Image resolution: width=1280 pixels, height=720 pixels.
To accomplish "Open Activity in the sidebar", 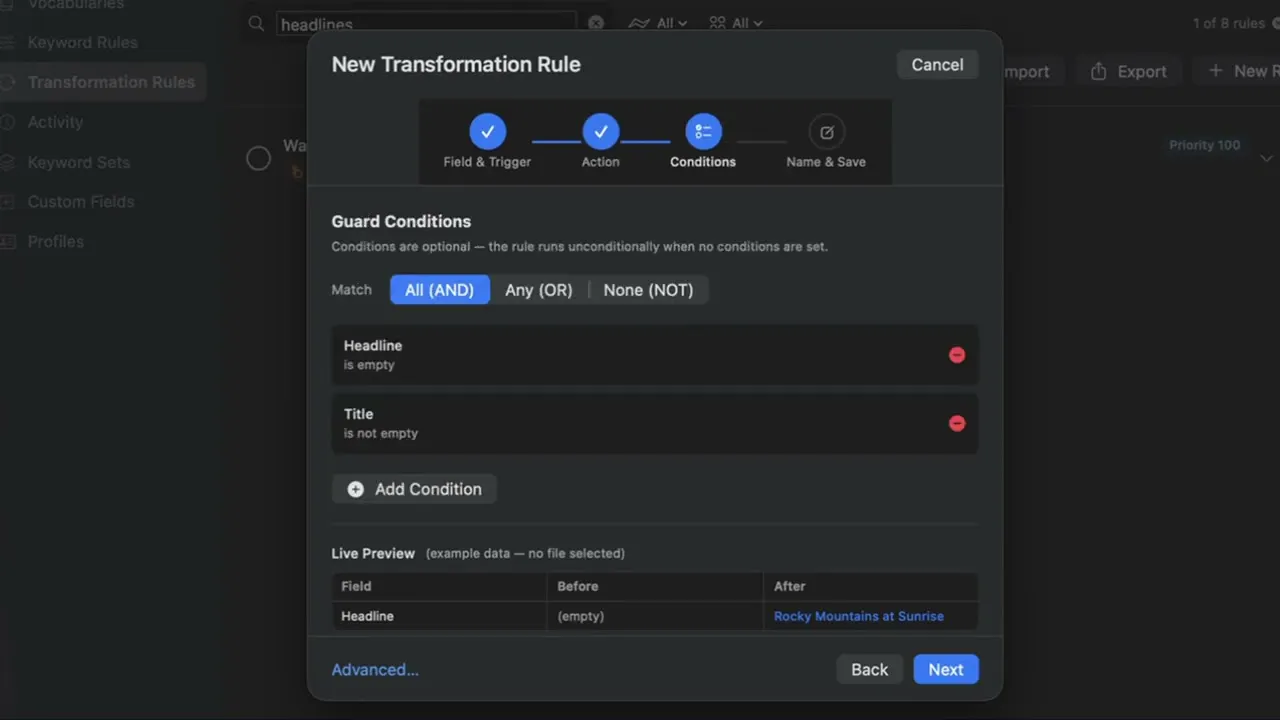I will click(x=55, y=122).
